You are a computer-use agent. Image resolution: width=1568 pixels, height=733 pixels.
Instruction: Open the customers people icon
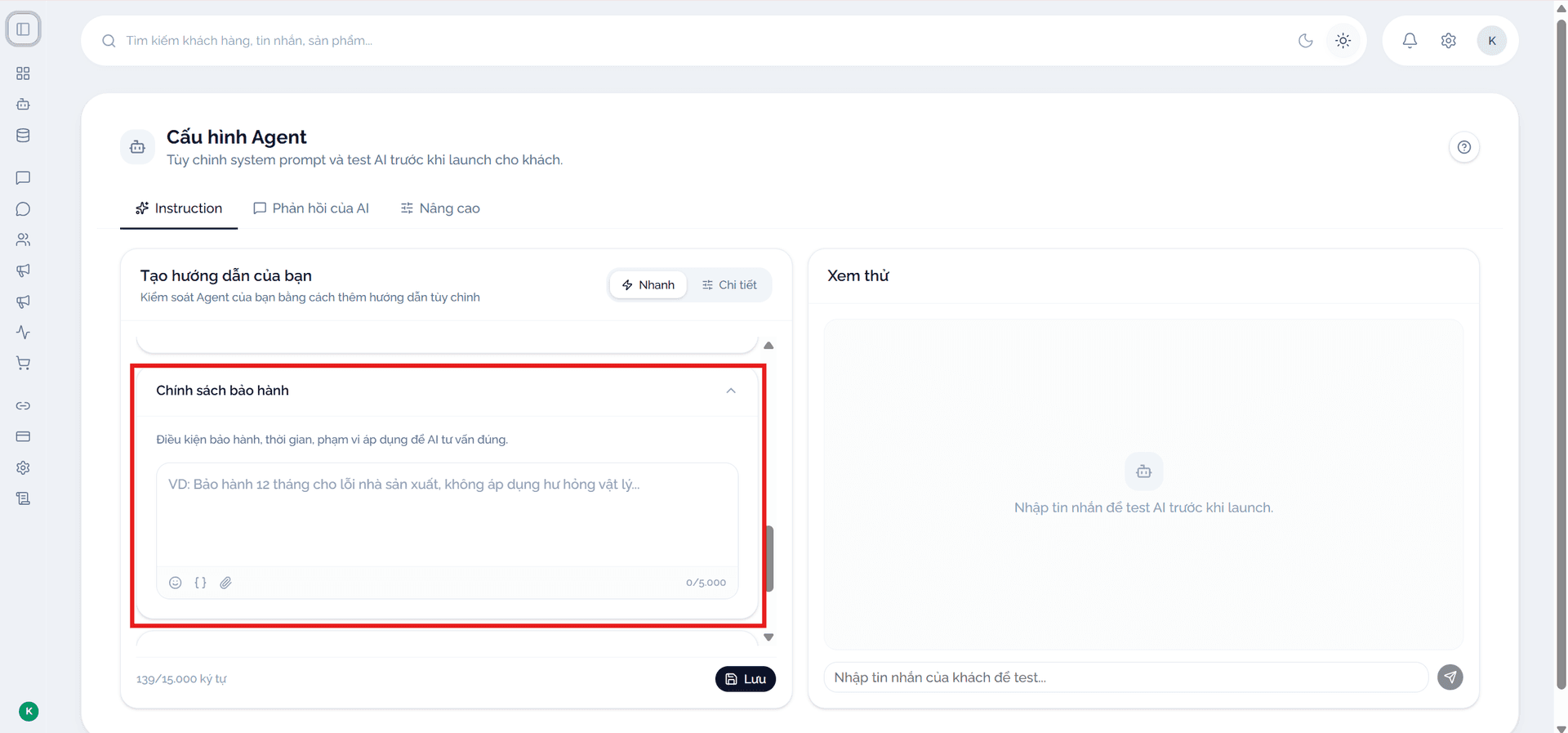click(23, 239)
